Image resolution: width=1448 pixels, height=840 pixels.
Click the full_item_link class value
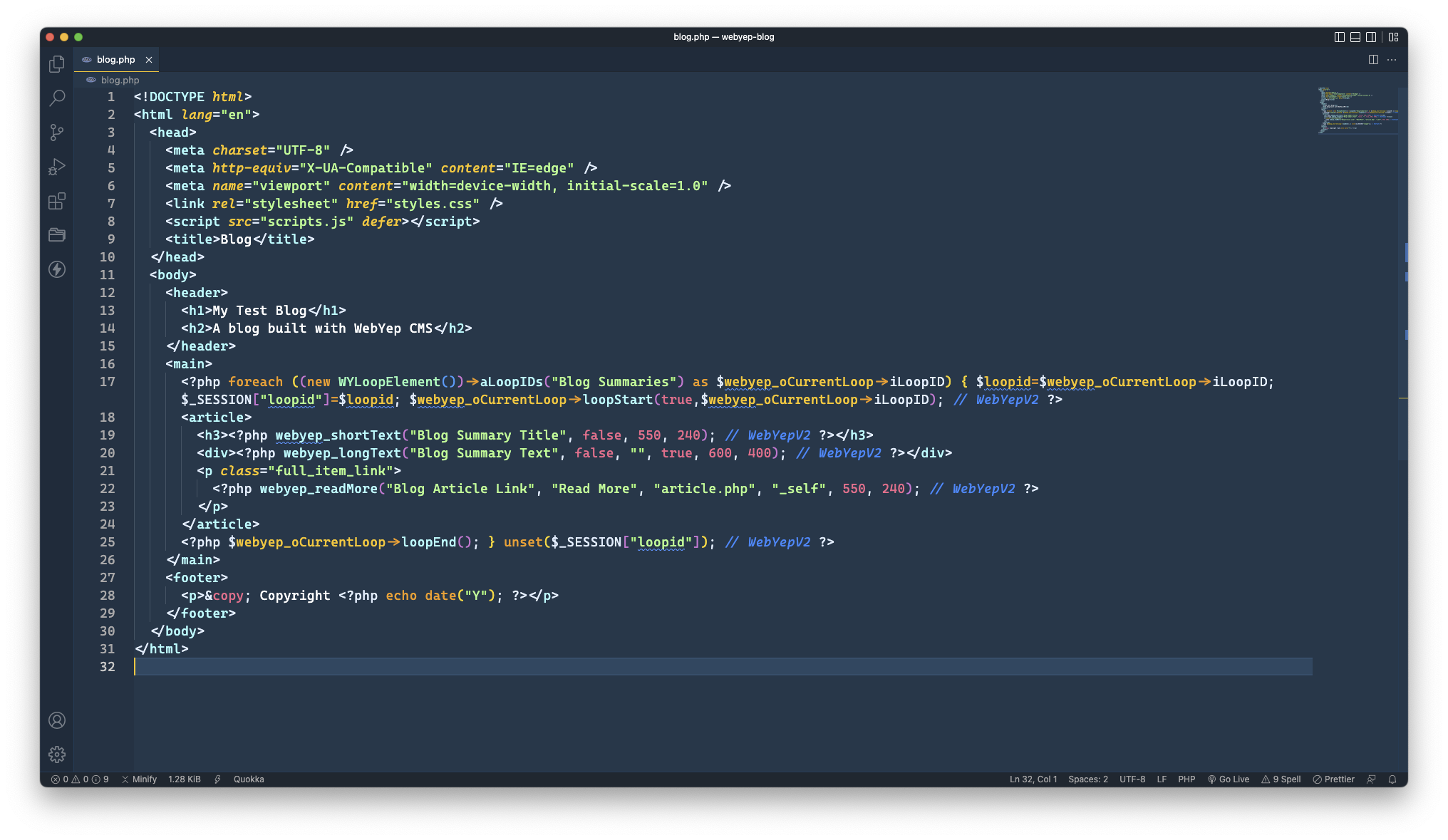point(334,471)
